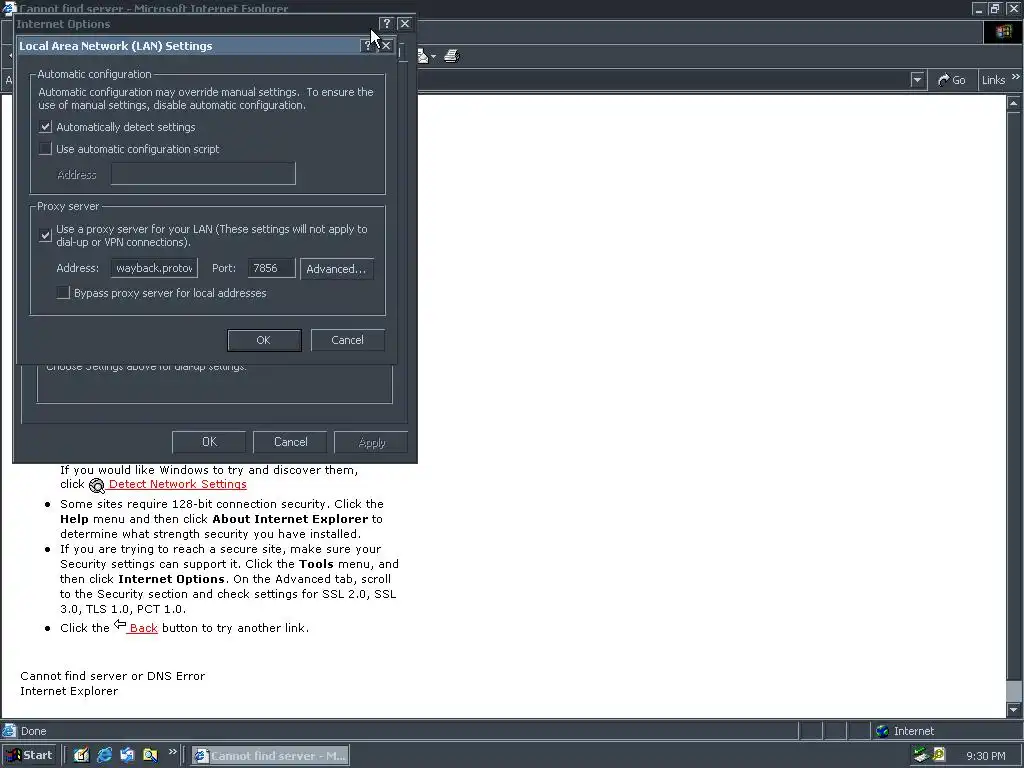The height and width of the screenshot is (768, 1024).
Task: Expand the Links toolbar chevron
Action: [x=1016, y=76]
